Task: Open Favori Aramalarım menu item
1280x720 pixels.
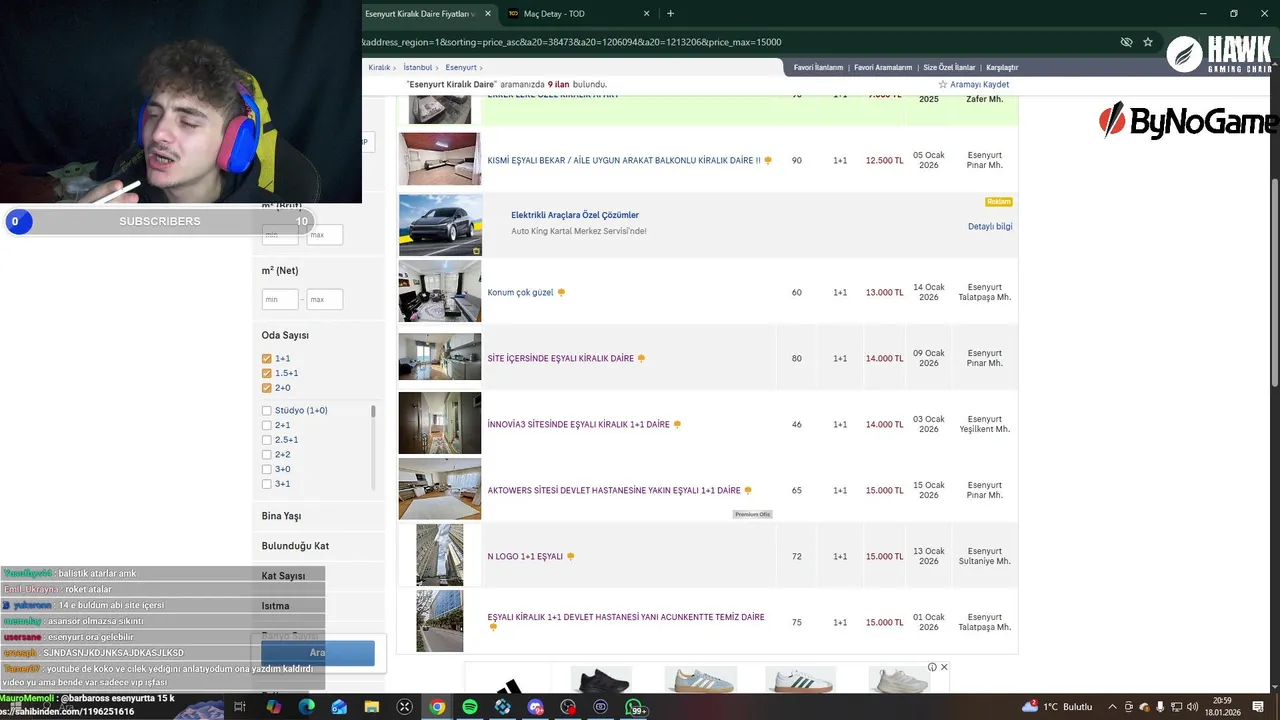Action: [x=883, y=68]
